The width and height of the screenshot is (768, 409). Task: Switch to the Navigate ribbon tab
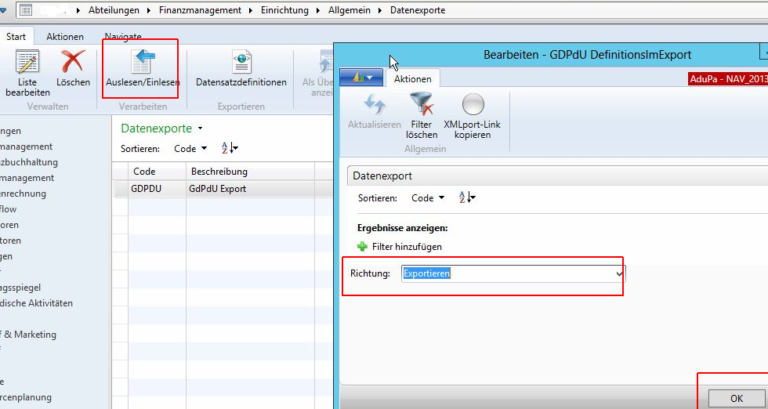coord(123,37)
